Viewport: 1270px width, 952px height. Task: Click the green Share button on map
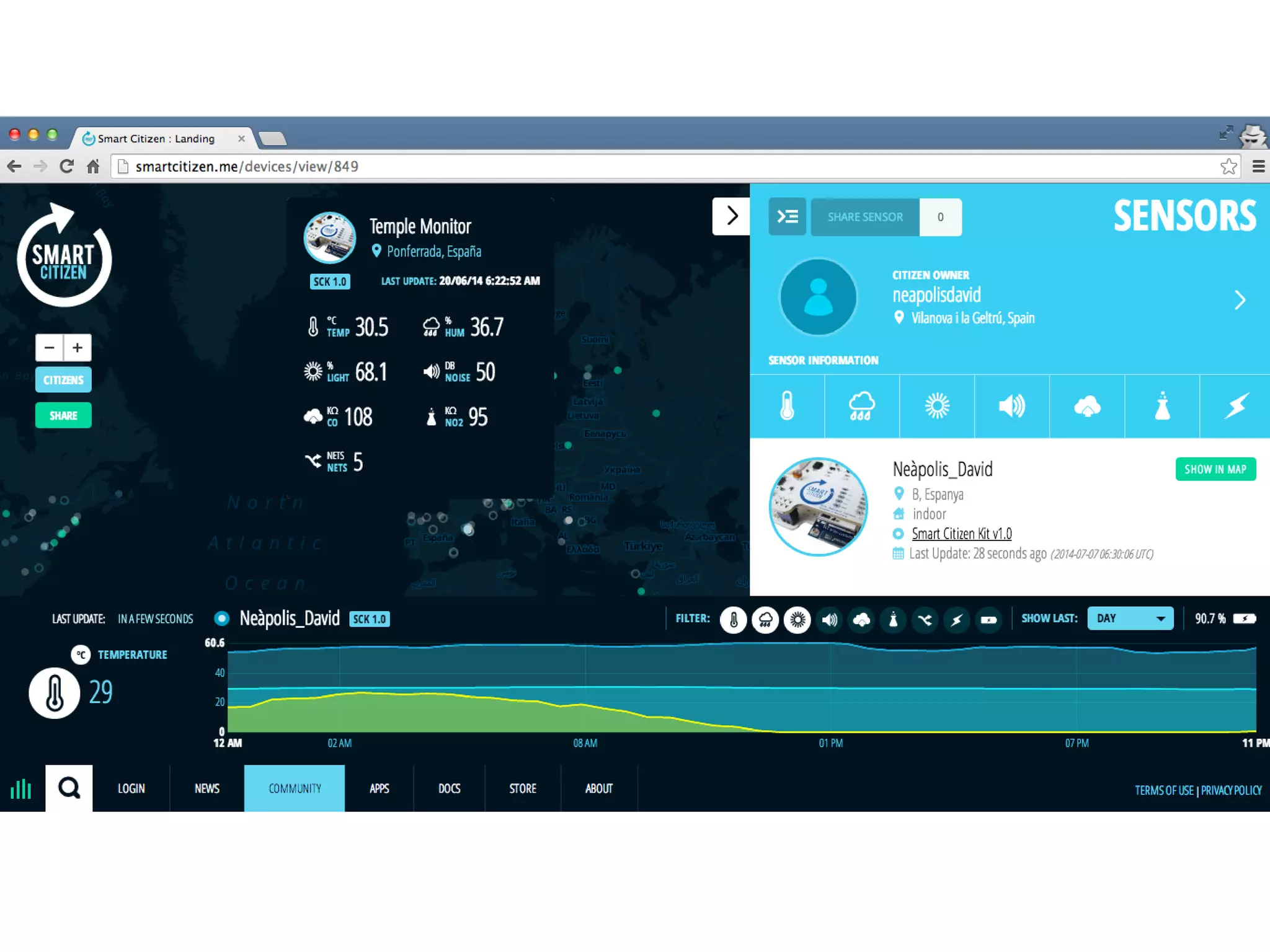pos(63,415)
